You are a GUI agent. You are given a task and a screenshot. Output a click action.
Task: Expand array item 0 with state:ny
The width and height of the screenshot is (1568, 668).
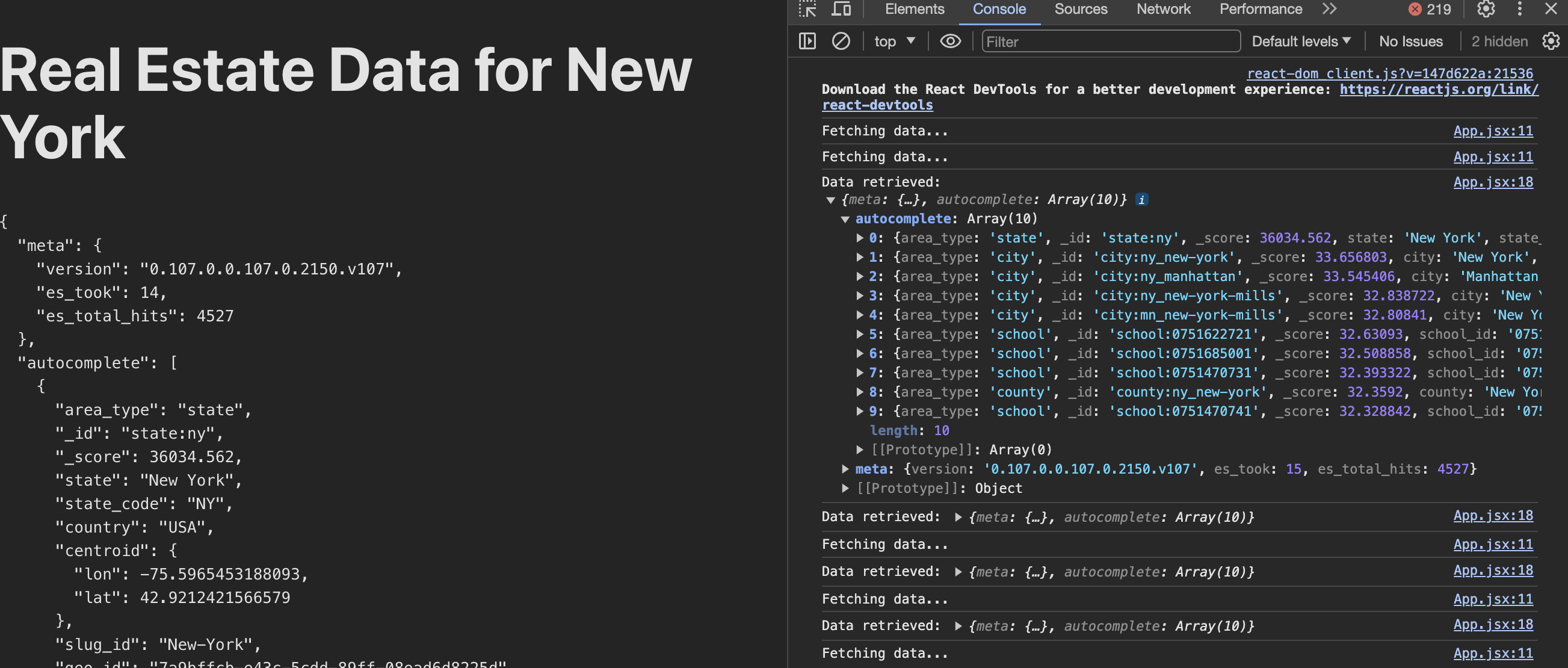[859, 238]
